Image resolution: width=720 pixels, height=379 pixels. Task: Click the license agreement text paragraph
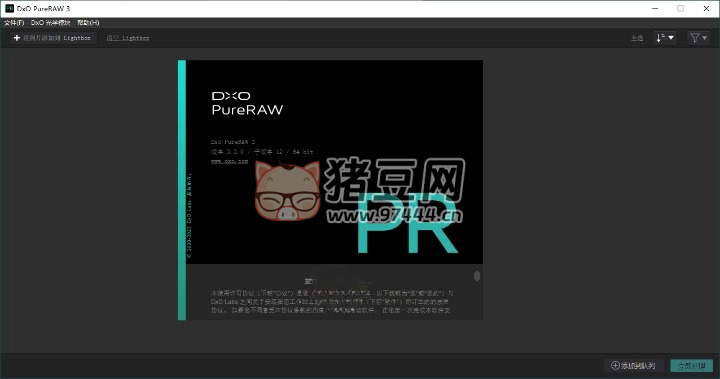332,301
